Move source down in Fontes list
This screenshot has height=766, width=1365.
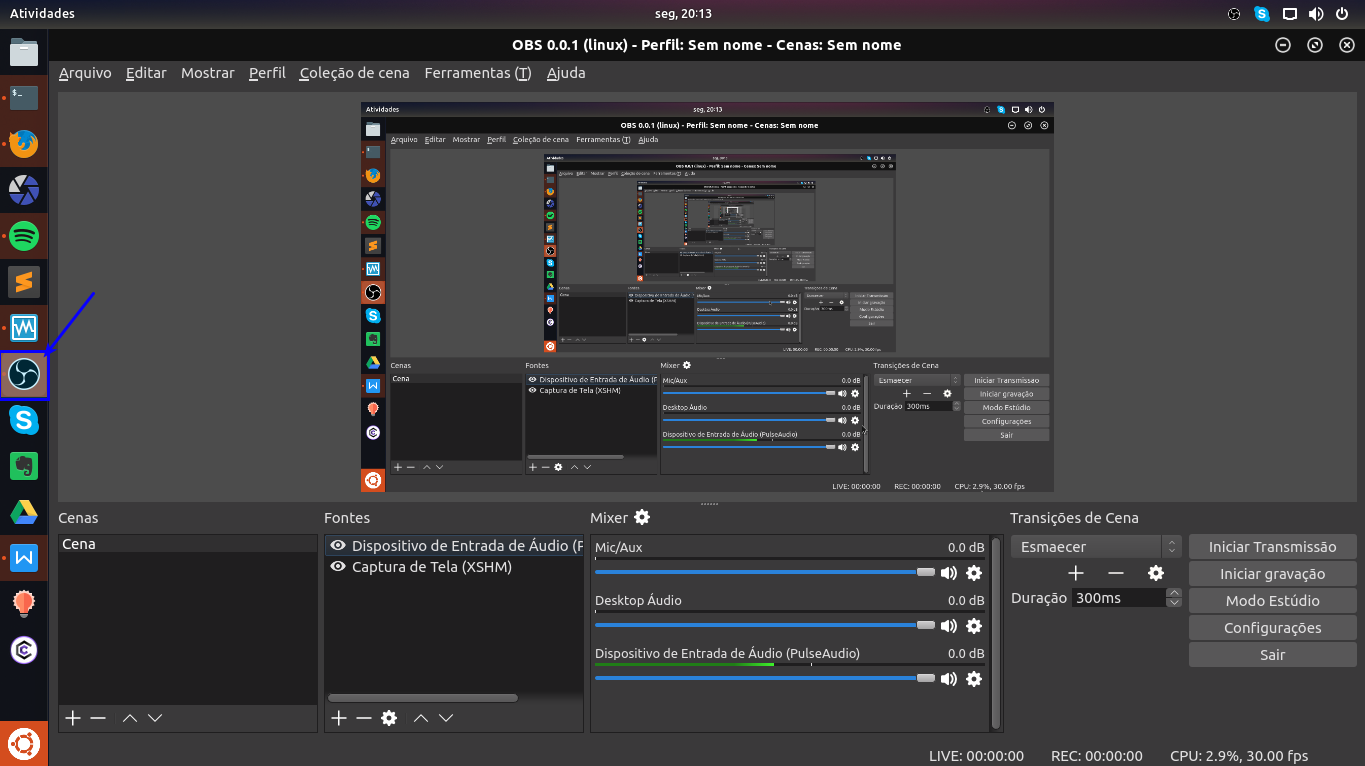(x=446, y=718)
